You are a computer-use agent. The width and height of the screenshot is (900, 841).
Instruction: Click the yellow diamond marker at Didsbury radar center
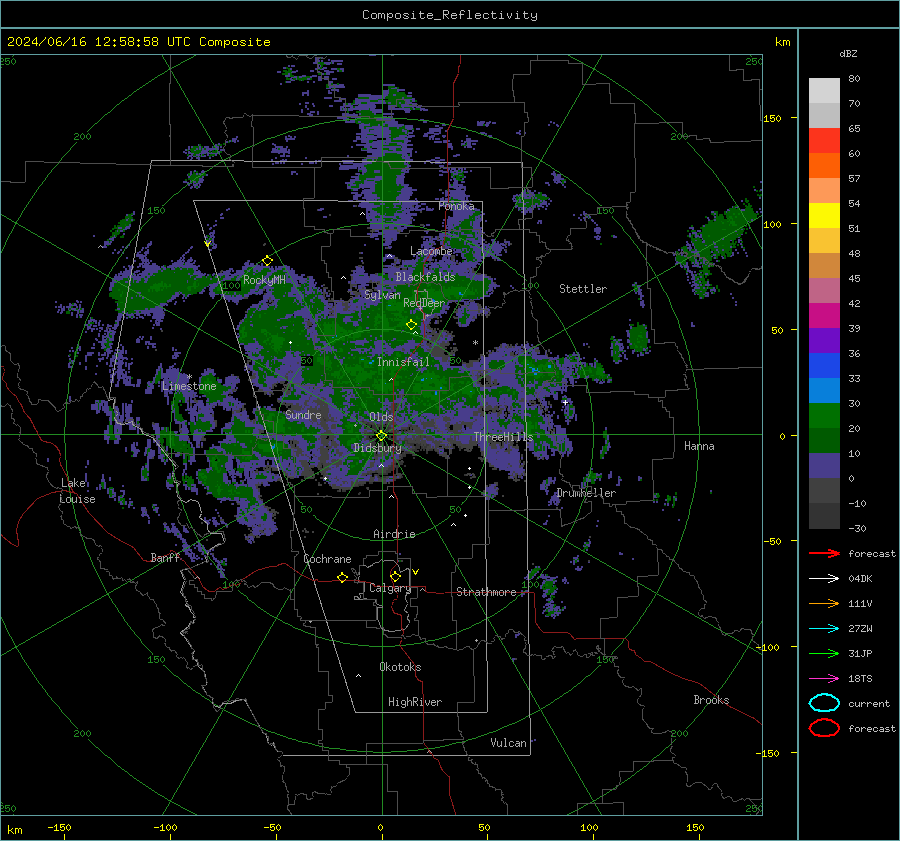pyautogui.click(x=381, y=436)
